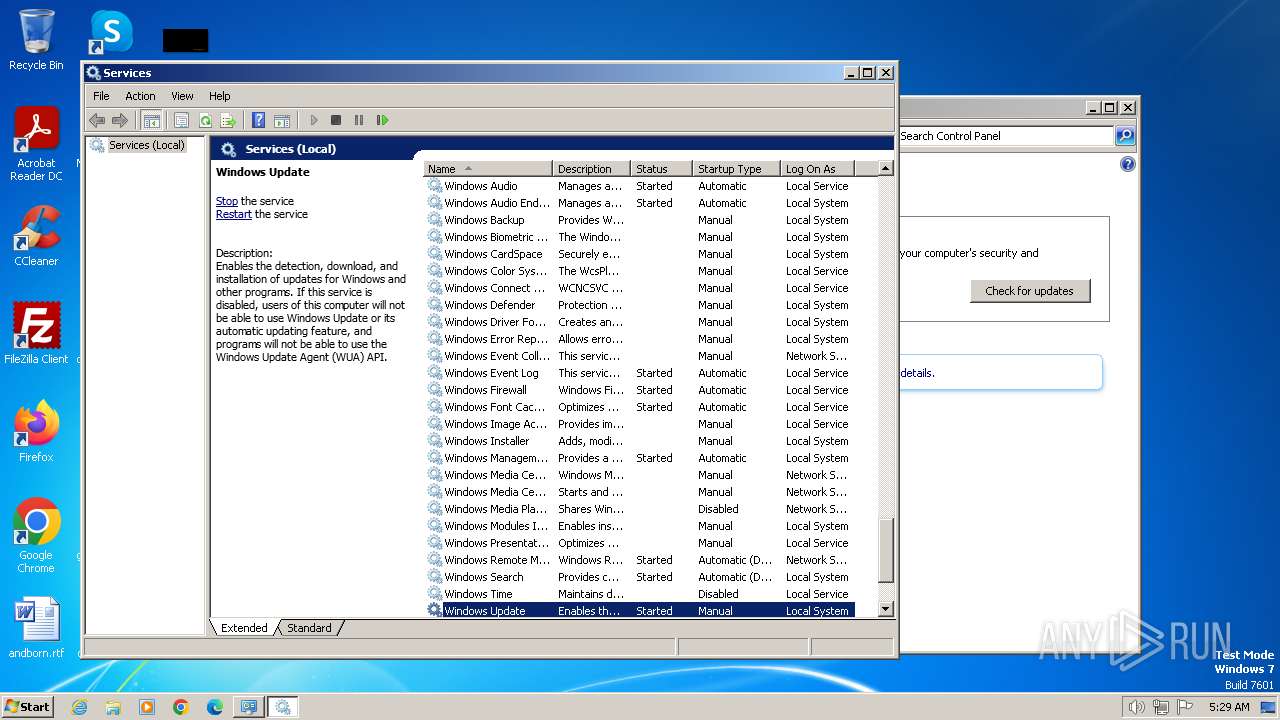Open Help with the blue question mark icon
The height and width of the screenshot is (720, 1280).
pyautogui.click(x=259, y=120)
